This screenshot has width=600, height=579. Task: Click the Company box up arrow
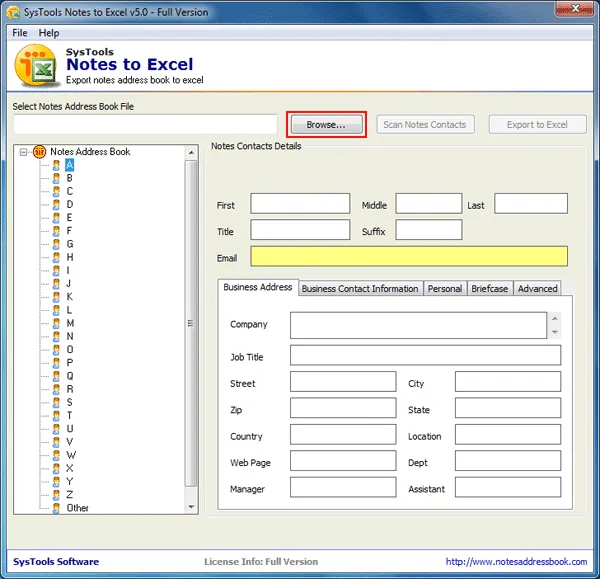554,318
